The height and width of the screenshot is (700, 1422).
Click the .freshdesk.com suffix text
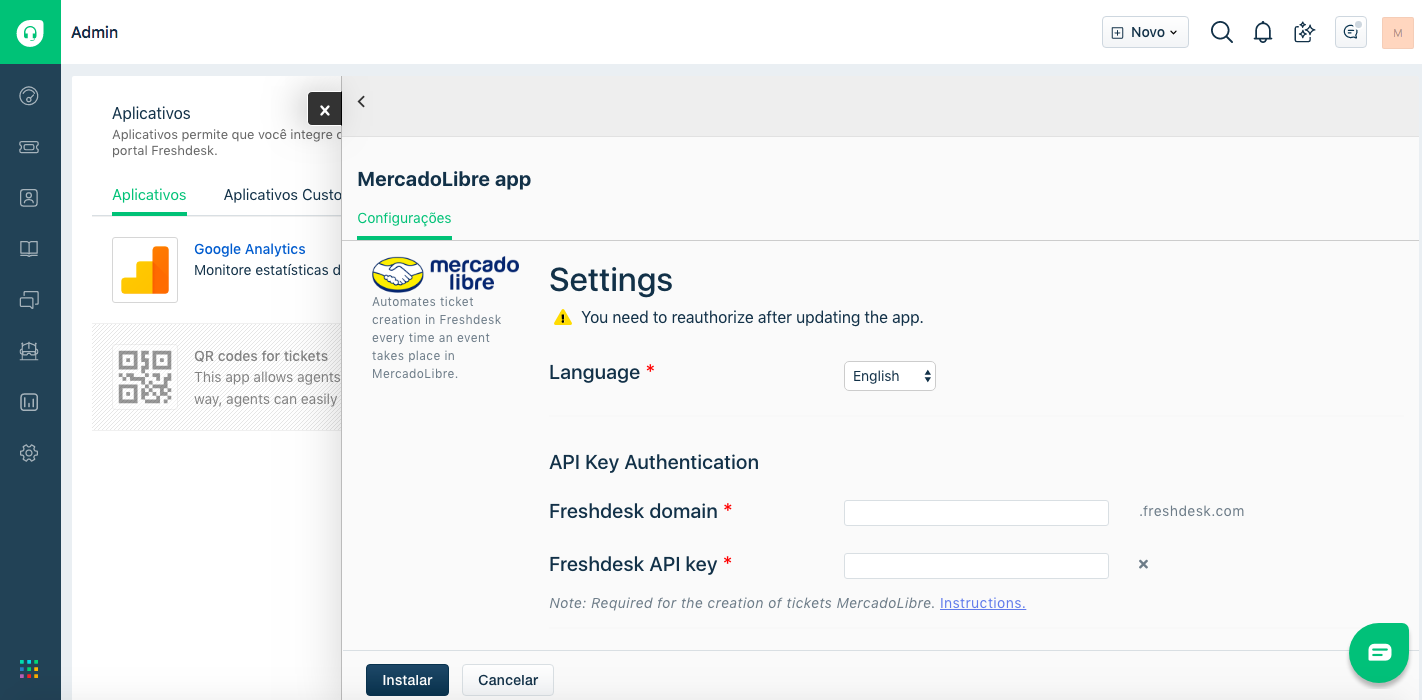click(1192, 511)
